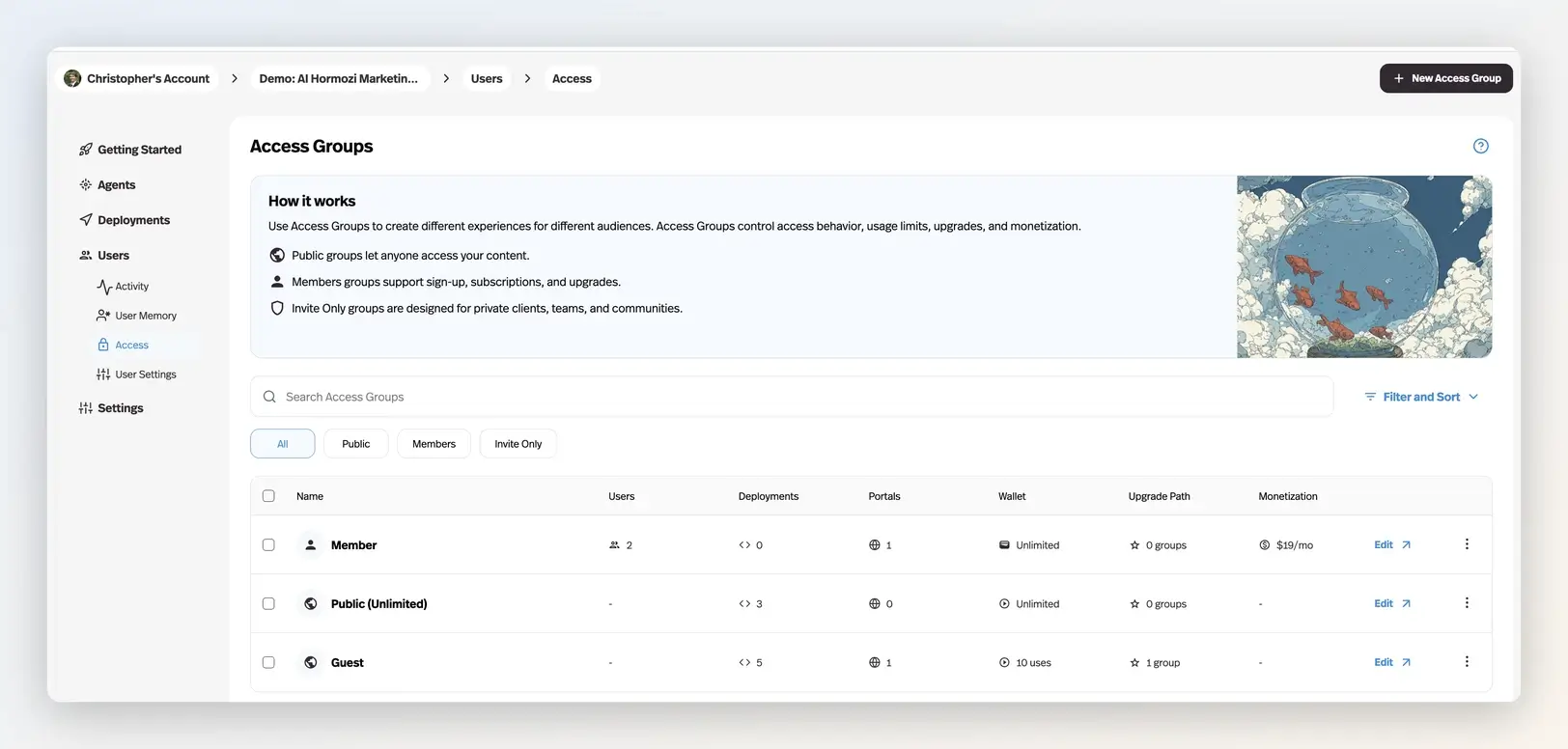The height and width of the screenshot is (749, 1568).
Task: Select the Members filter tab
Action: point(434,444)
